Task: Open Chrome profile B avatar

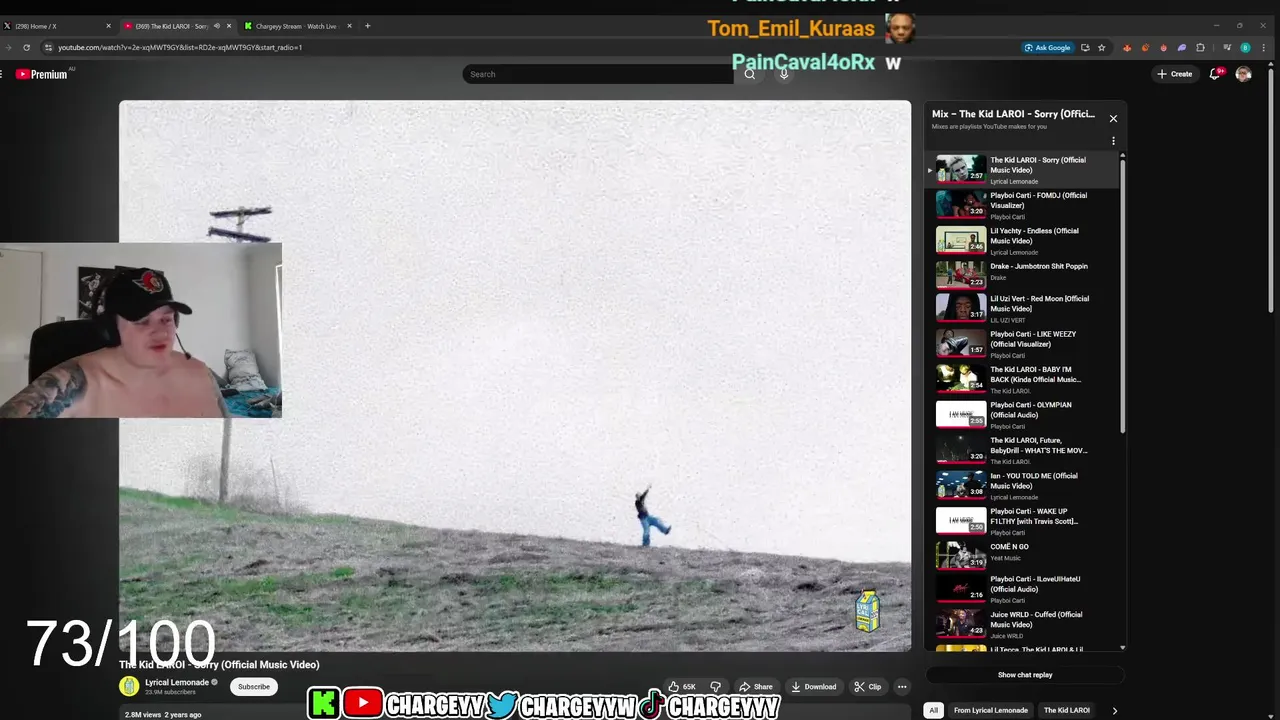Action: coord(1245,47)
